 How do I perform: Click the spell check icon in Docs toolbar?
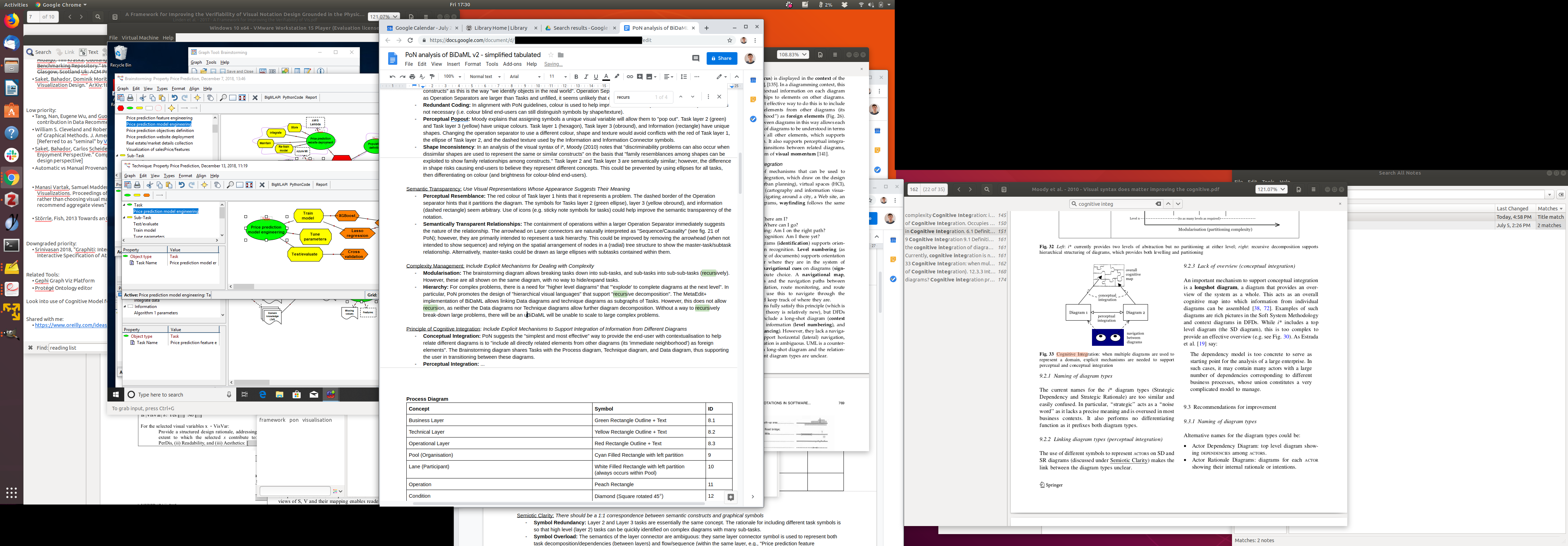(422, 77)
